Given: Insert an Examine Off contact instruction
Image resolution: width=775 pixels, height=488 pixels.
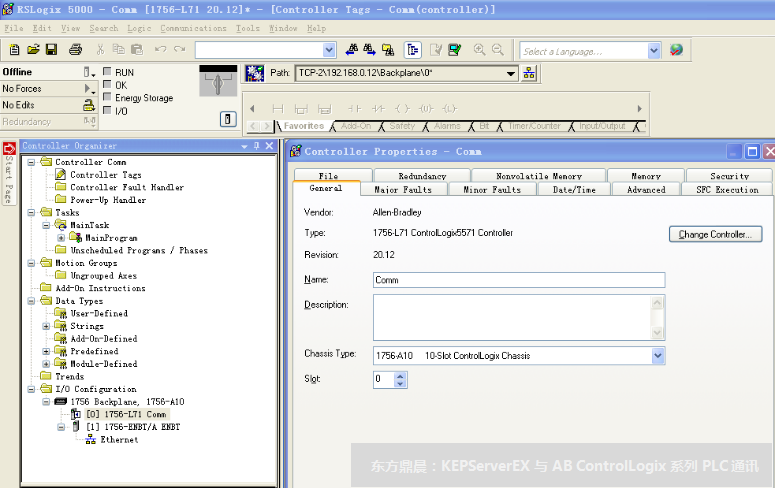Looking at the screenshot, I should pos(378,109).
